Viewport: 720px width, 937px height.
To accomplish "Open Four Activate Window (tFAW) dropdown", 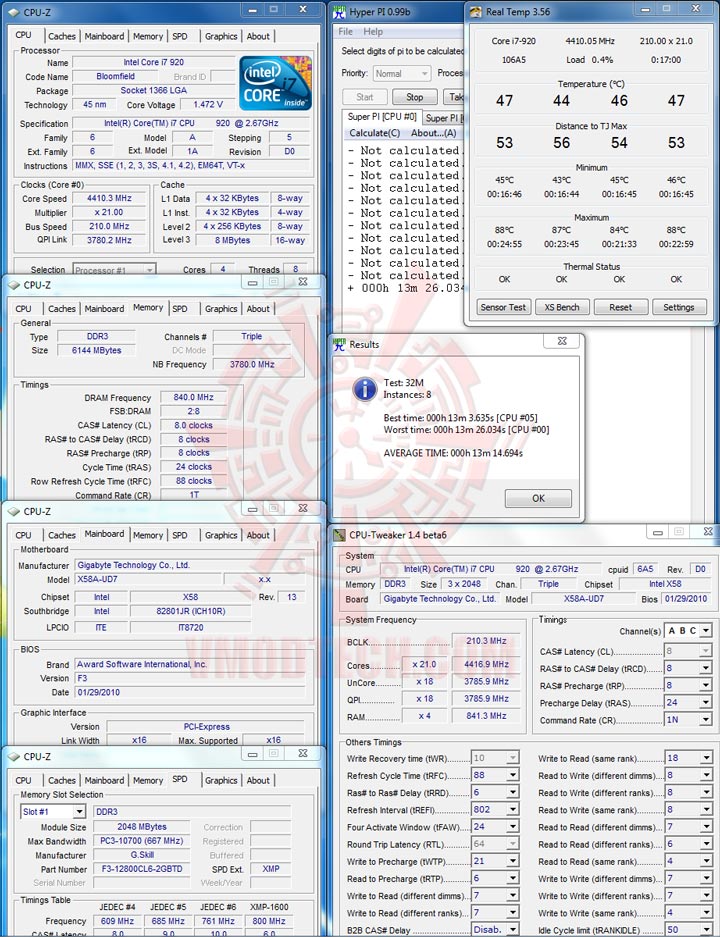I will coord(513,827).
